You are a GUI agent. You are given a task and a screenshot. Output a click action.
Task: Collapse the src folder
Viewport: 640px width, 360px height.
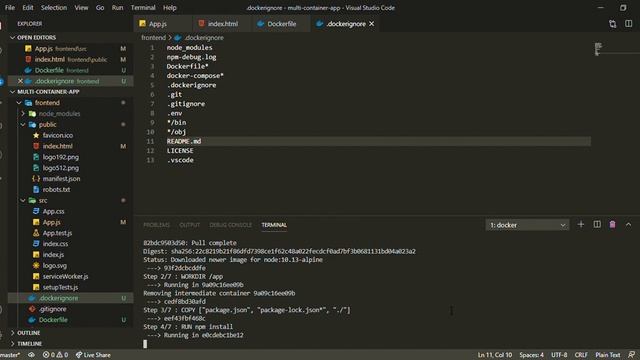click(x=23, y=200)
